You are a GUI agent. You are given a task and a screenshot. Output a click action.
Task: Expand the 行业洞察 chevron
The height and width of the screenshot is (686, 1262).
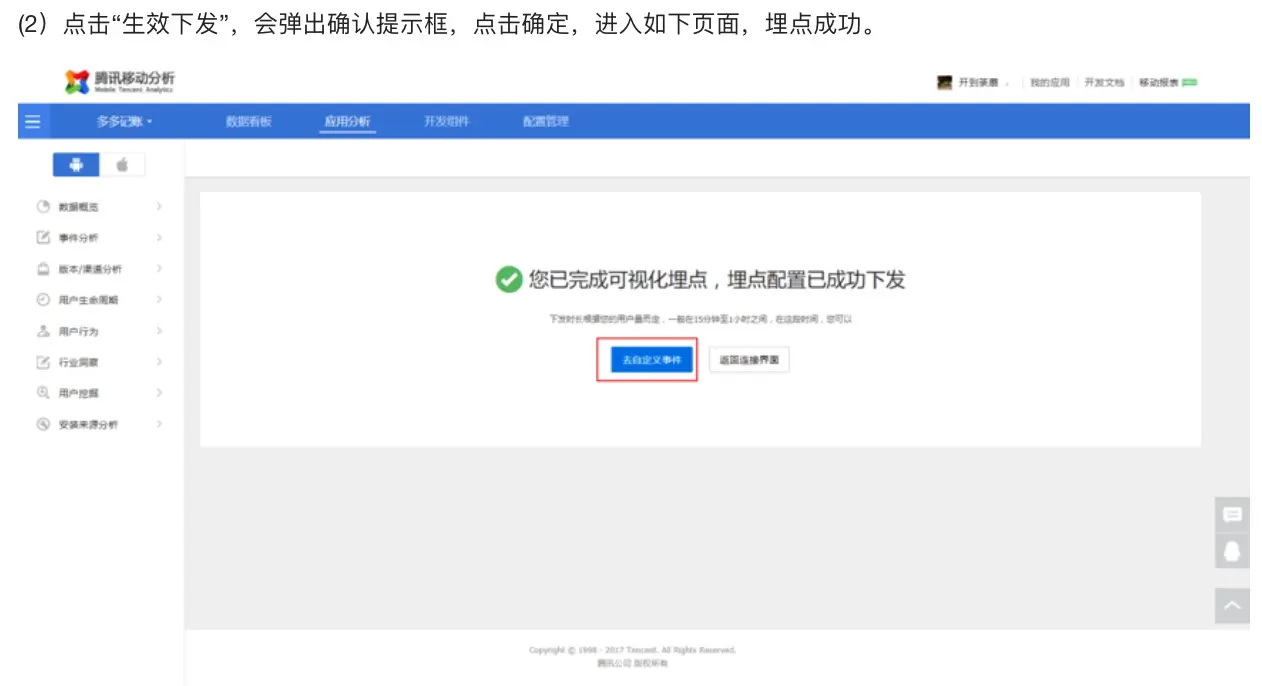click(158, 361)
